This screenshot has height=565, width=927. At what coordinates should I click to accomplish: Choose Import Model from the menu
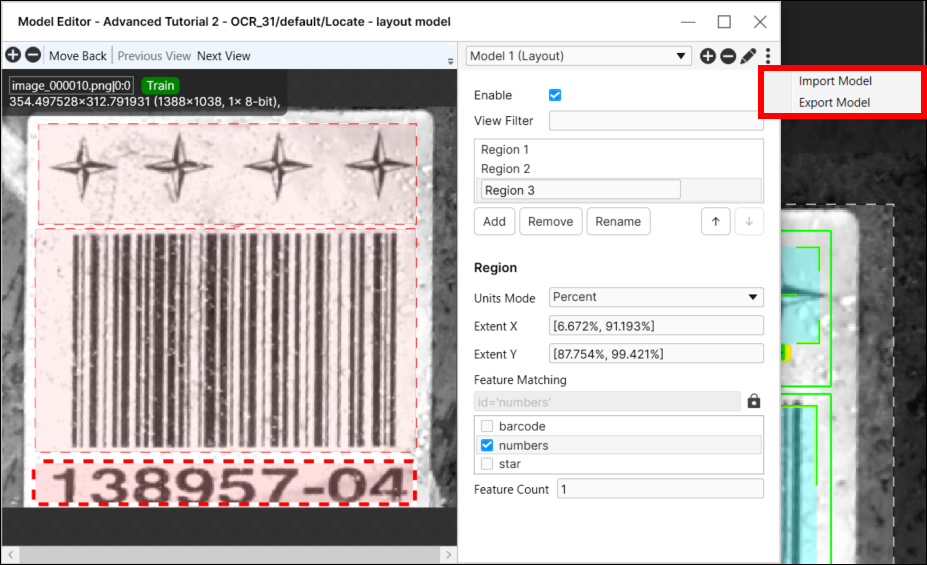pyautogui.click(x=835, y=81)
